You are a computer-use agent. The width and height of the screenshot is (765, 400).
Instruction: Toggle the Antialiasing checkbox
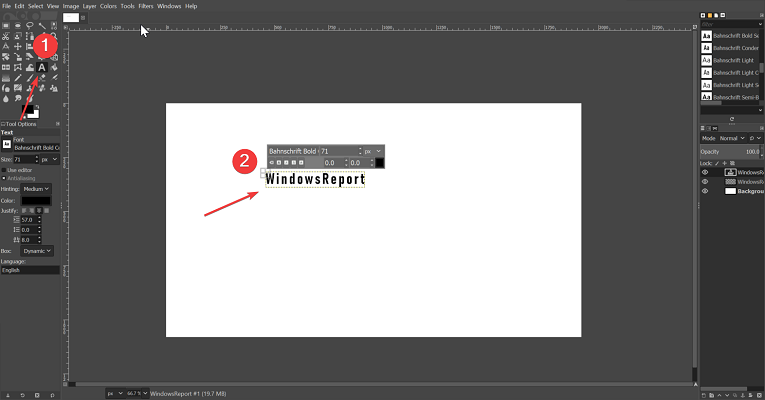pos(4,179)
